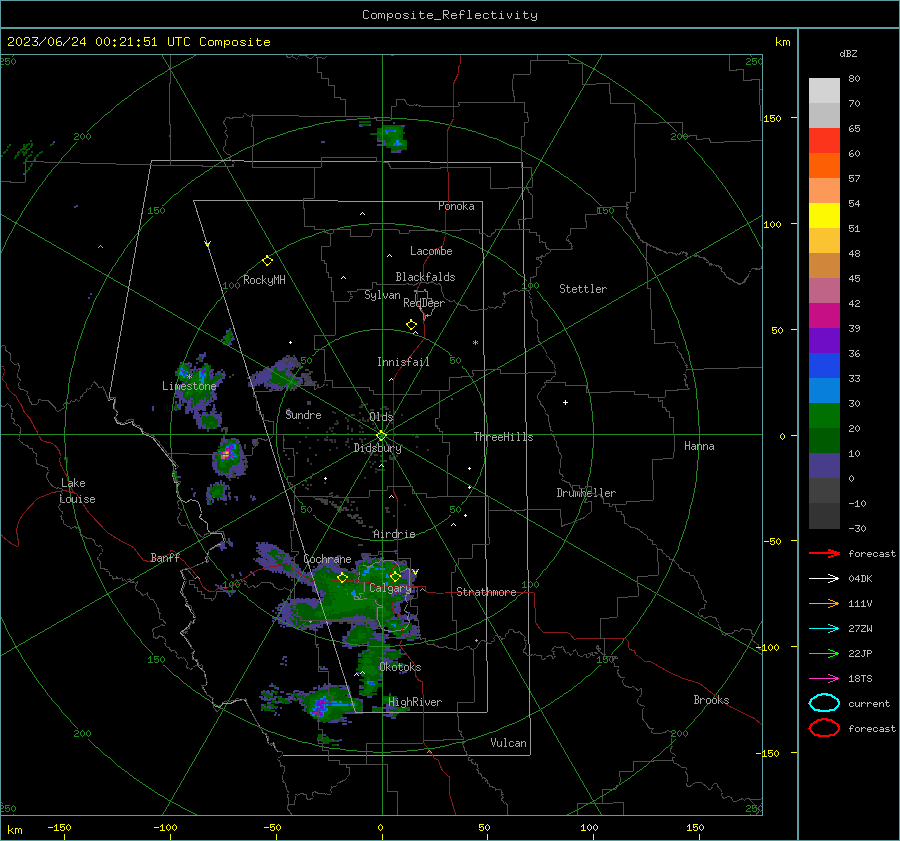Click the Olds label near radar center
Screen dimensions: 900x841
381,416
